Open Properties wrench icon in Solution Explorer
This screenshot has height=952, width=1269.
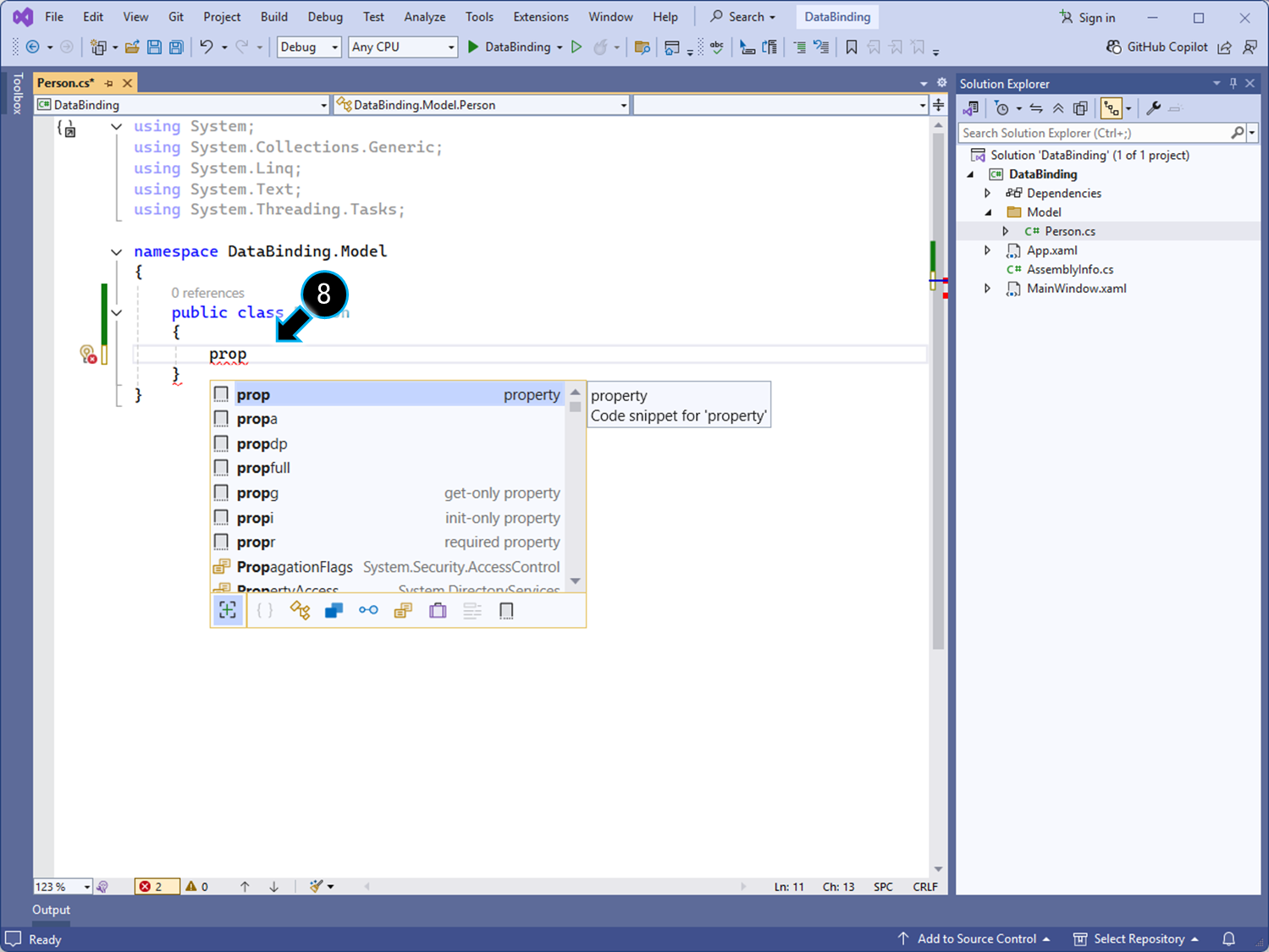(x=1153, y=108)
